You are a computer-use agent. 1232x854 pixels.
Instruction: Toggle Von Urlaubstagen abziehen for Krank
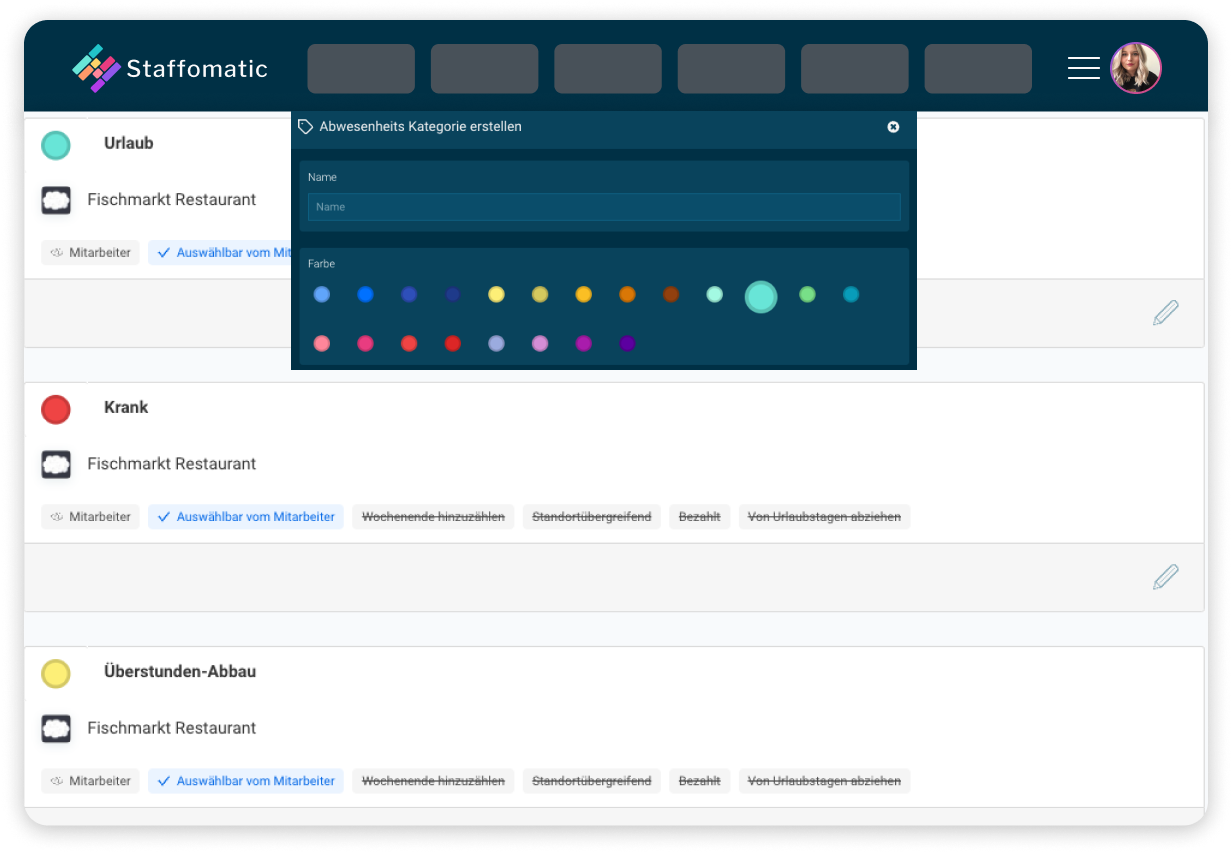(x=824, y=517)
